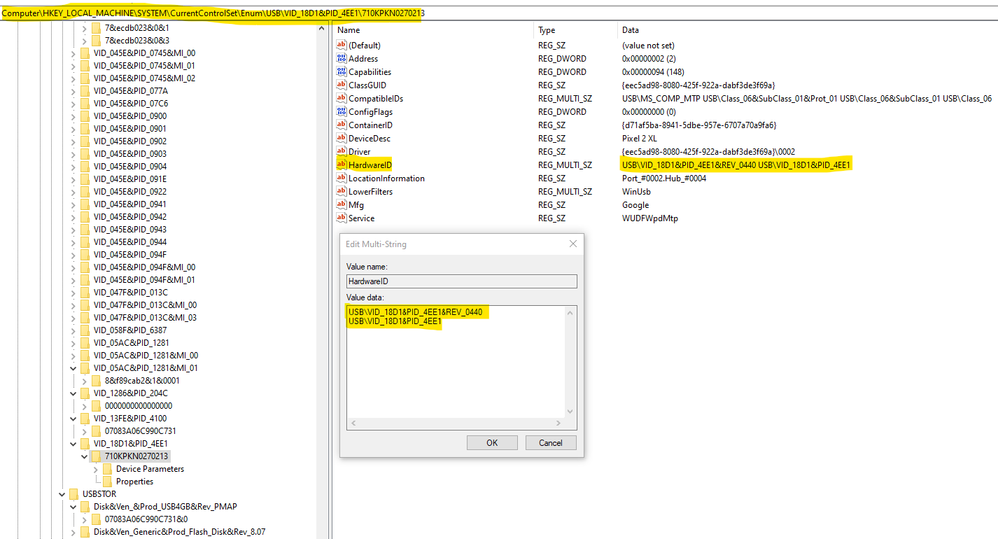998x539 pixels.
Task: Click the USBSTOR folder icon
Action: point(74,494)
